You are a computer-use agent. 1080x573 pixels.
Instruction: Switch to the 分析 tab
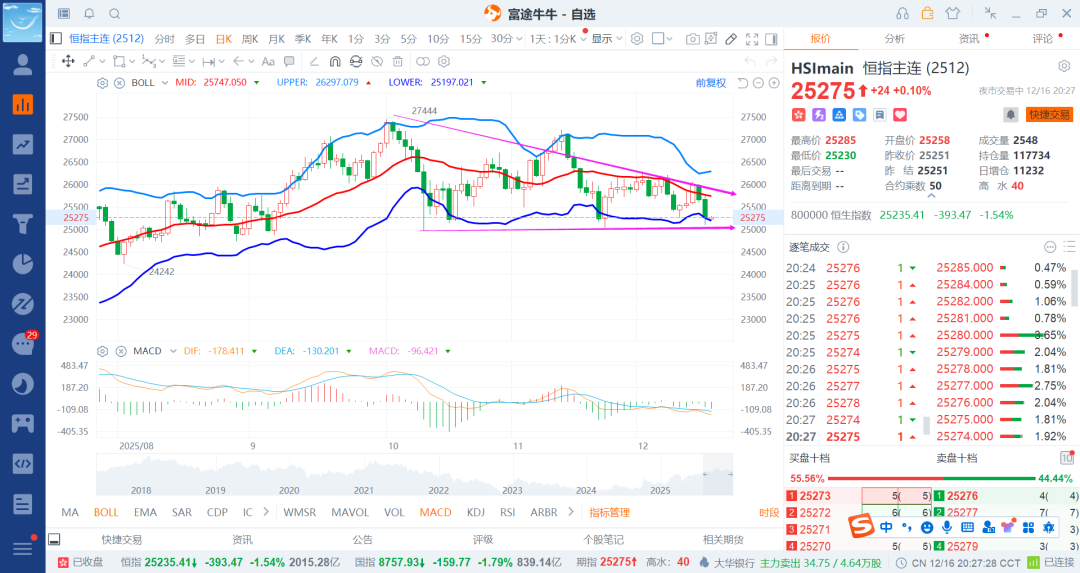tap(894, 39)
